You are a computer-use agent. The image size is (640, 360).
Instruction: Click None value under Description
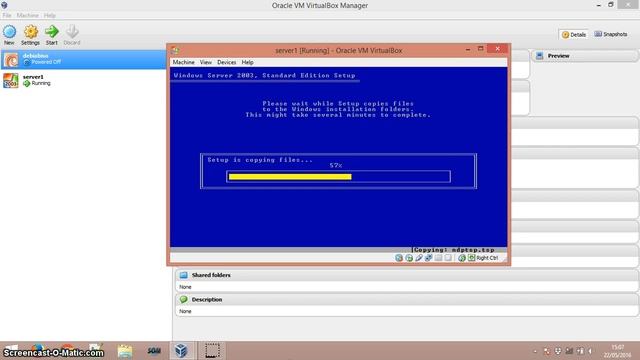(185, 311)
